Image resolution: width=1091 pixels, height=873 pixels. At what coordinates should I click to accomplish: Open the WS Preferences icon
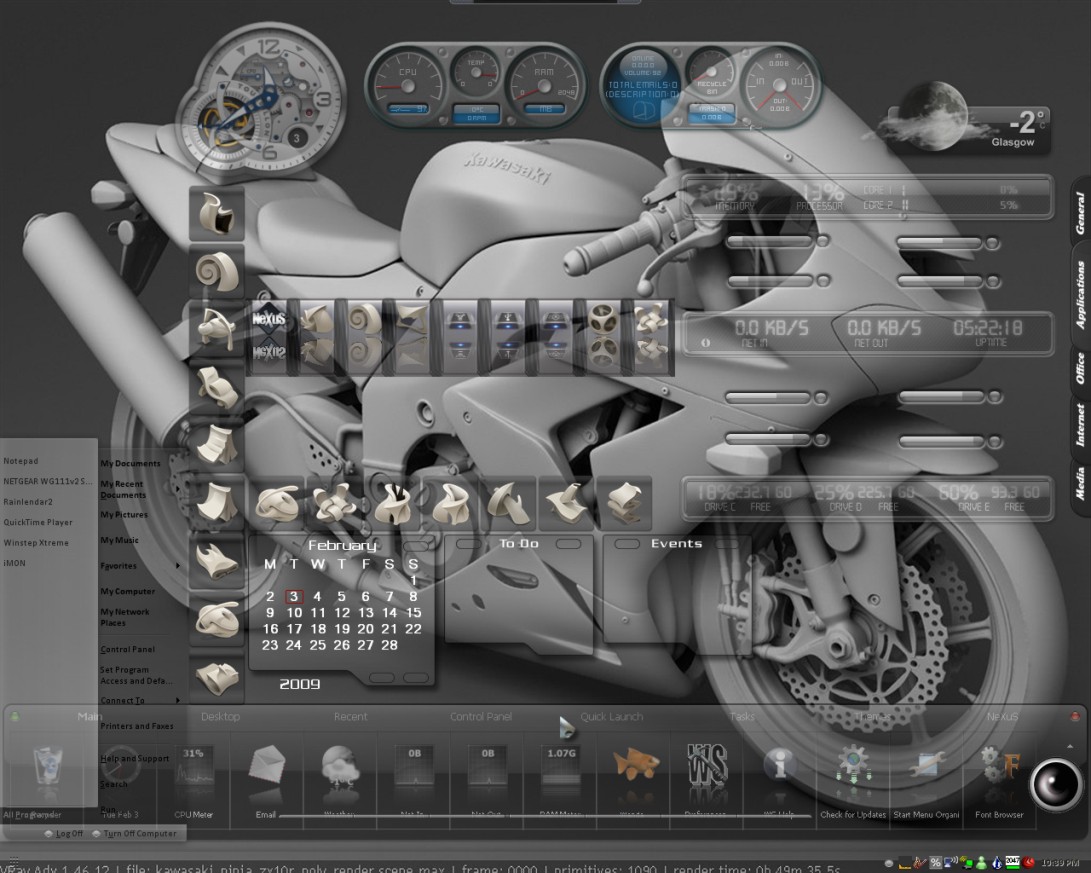(708, 766)
